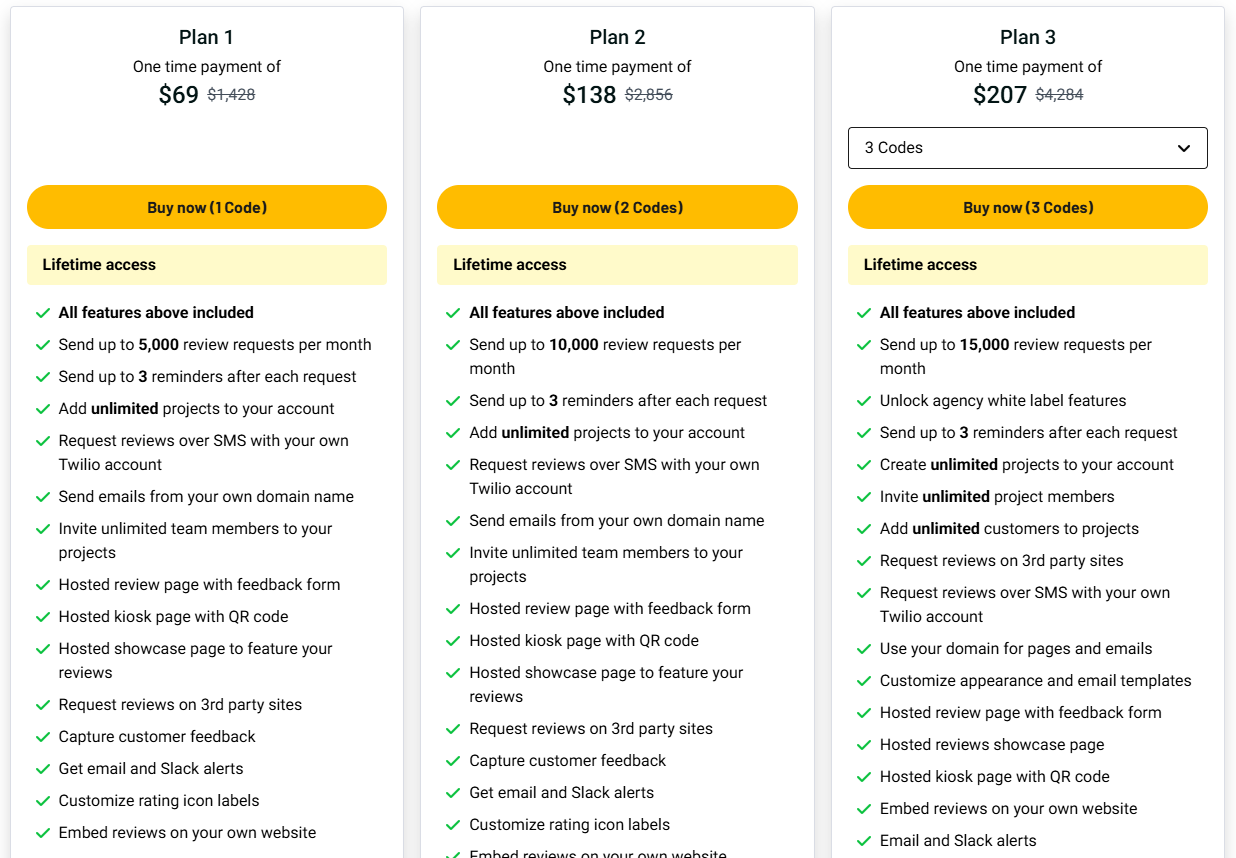Viewport: 1236px width, 858px height.
Task: Open the 3 Codes dropdown in Plan 3
Action: pyautogui.click(x=1027, y=148)
